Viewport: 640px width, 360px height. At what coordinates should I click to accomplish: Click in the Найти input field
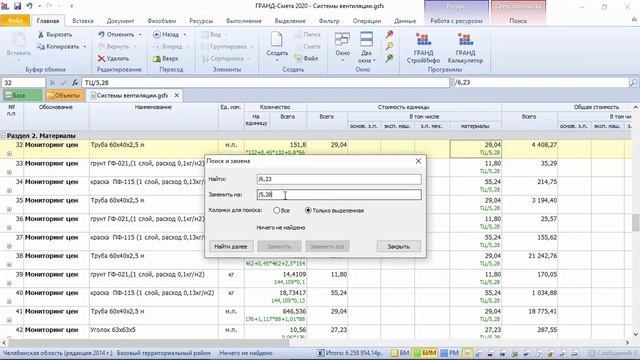tap(339, 179)
